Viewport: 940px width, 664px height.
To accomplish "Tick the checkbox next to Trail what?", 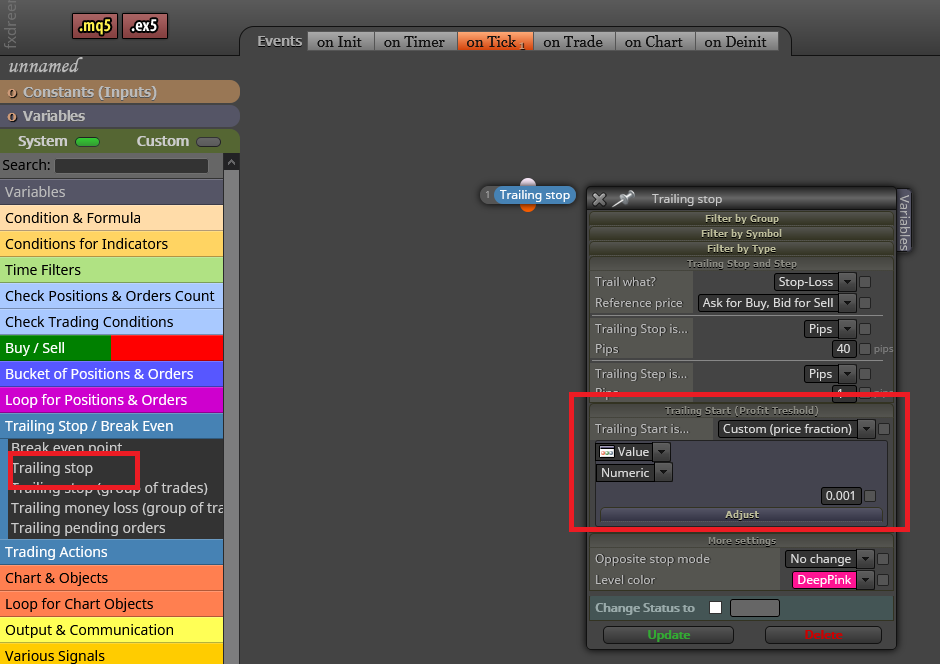I will [x=865, y=282].
